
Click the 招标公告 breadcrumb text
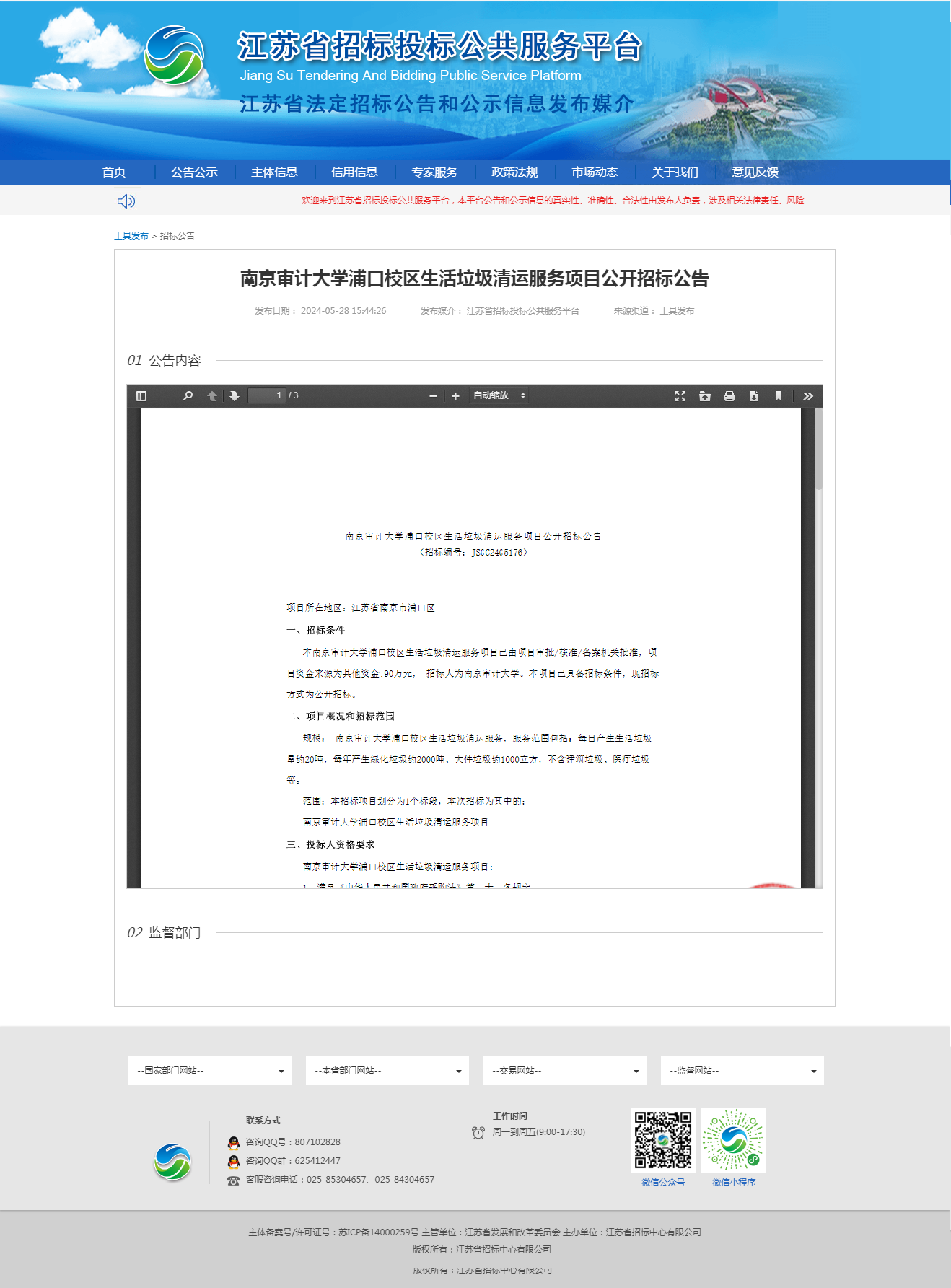[178, 236]
